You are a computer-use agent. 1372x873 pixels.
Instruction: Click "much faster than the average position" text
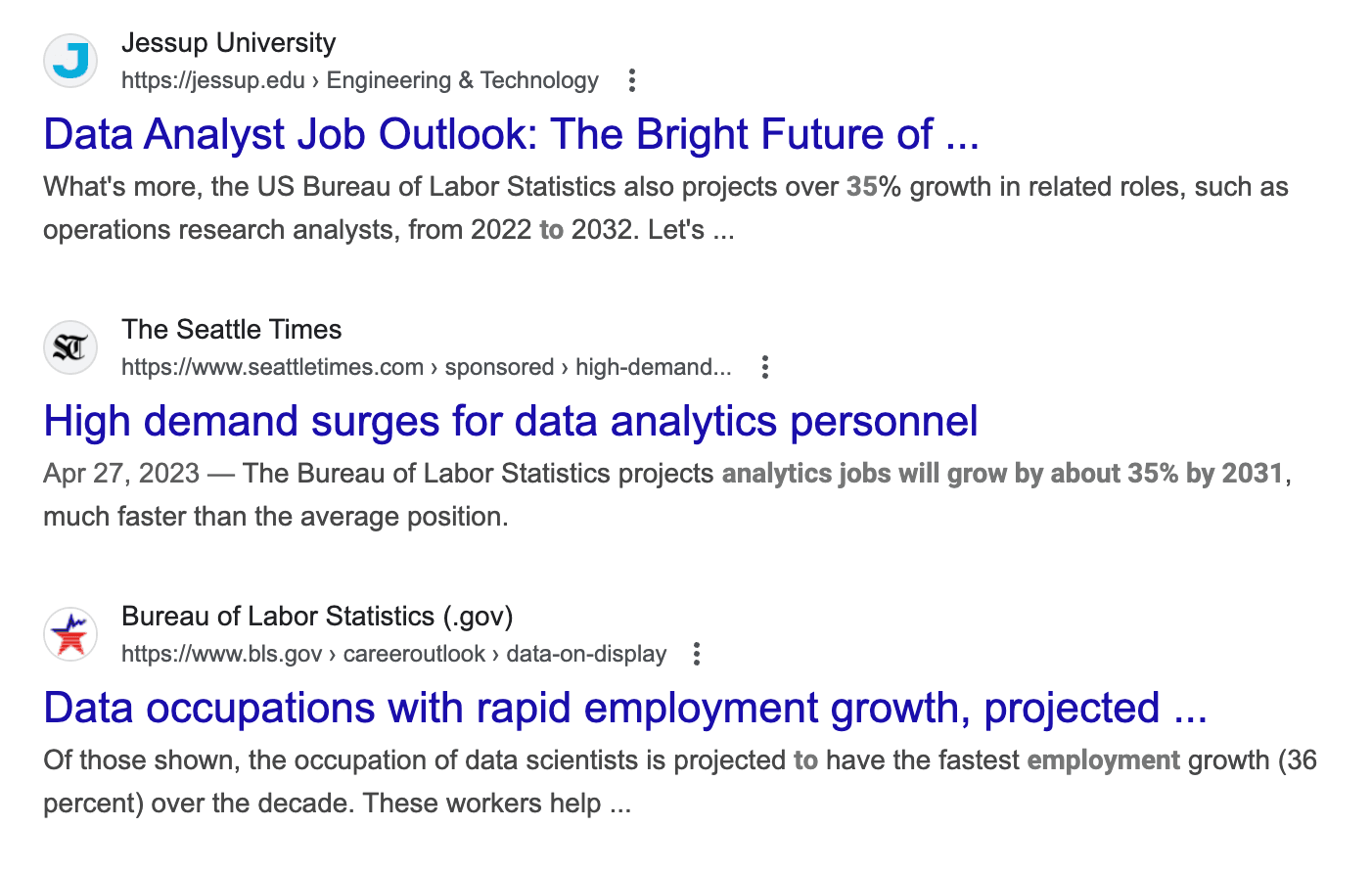click(x=275, y=517)
